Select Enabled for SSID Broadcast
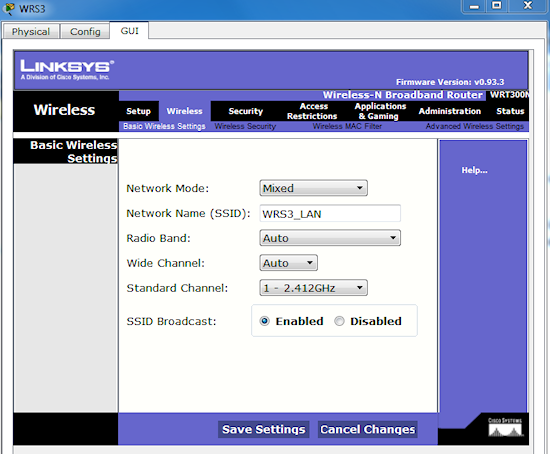Image resolution: width=550 pixels, height=454 pixels. coord(264,321)
